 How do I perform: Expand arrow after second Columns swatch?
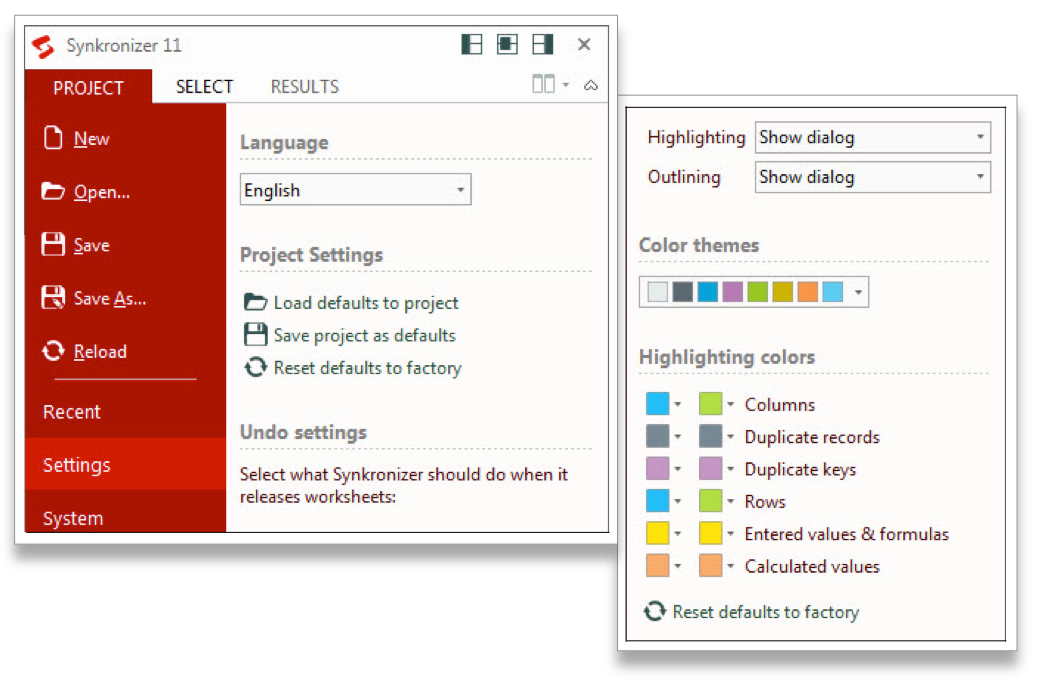tap(730, 404)
